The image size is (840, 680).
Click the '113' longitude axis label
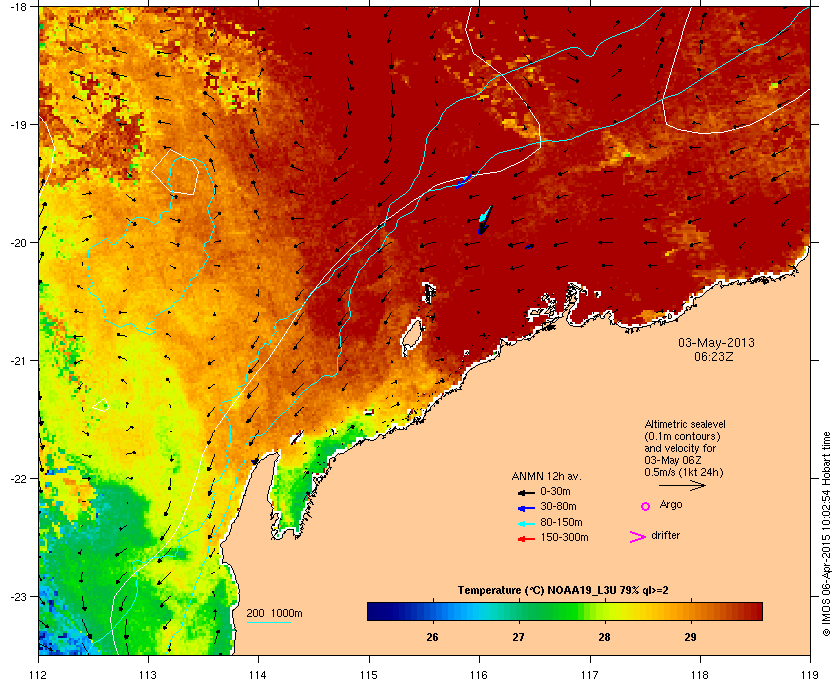pos(148,674)
